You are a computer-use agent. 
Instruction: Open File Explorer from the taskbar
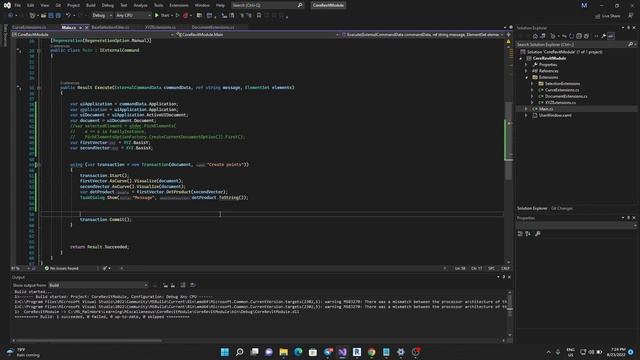tap(283, 352)
